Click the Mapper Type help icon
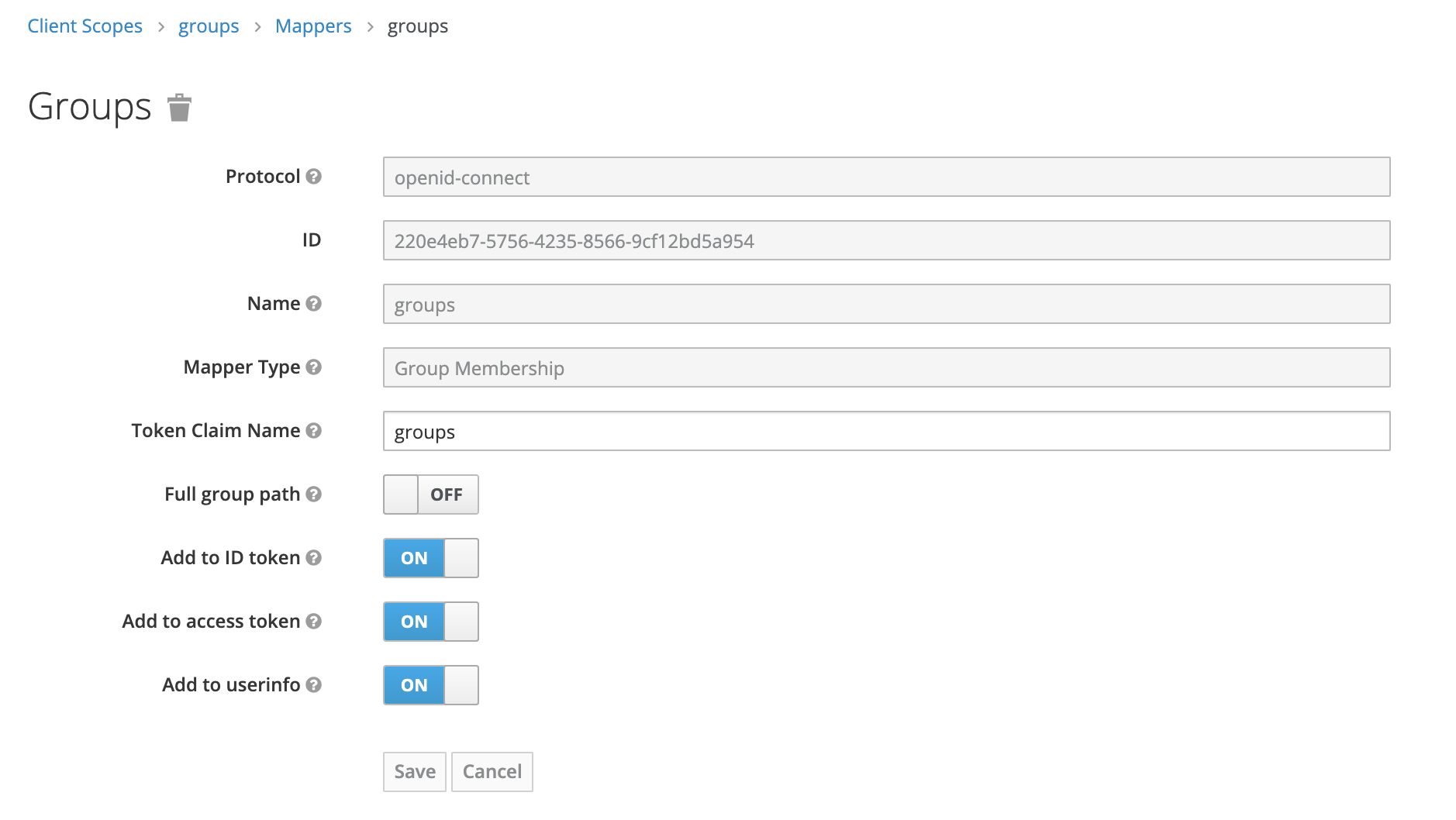Viewport: 1456px width, 820px height. click(x=313, y=367)
